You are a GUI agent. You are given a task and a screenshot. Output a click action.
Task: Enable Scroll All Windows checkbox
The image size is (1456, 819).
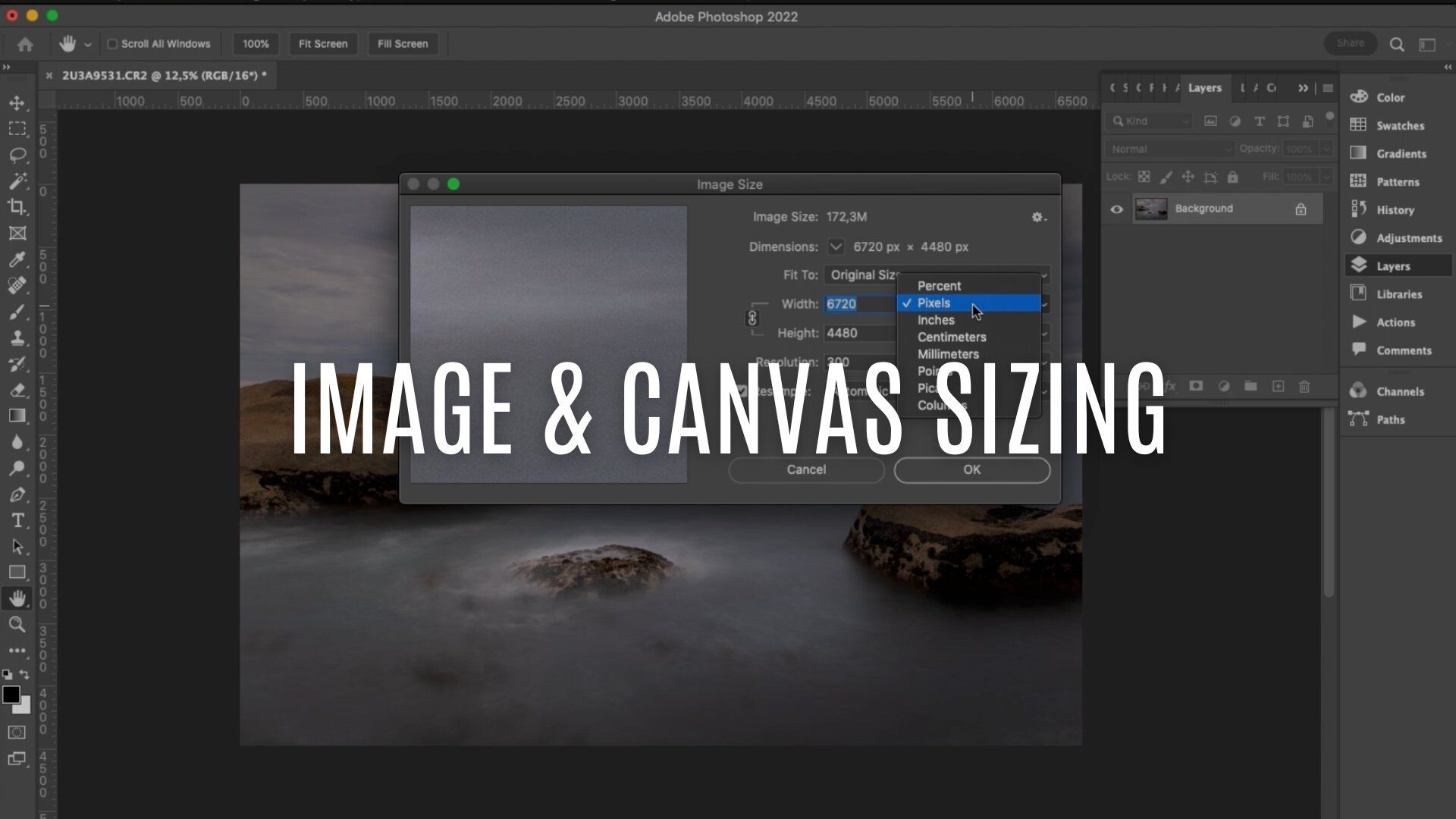point(112,44)
